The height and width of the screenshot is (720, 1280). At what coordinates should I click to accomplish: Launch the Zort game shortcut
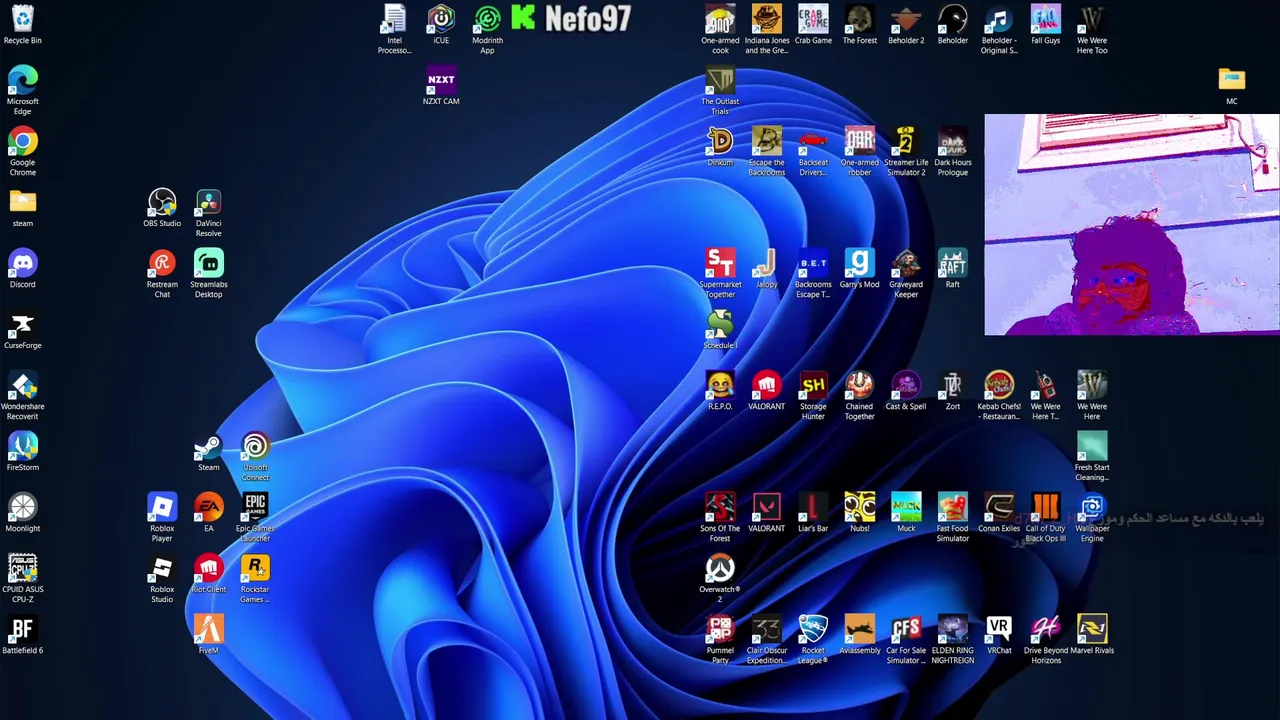[952, 391]
